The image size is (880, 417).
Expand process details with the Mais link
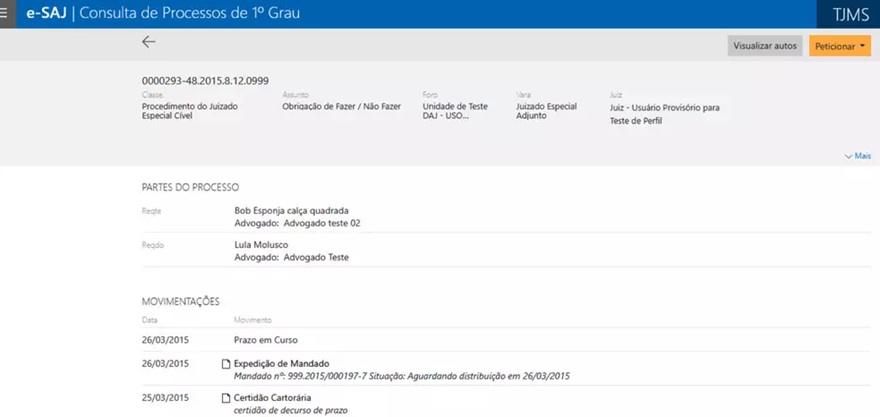tap(858, 156)
